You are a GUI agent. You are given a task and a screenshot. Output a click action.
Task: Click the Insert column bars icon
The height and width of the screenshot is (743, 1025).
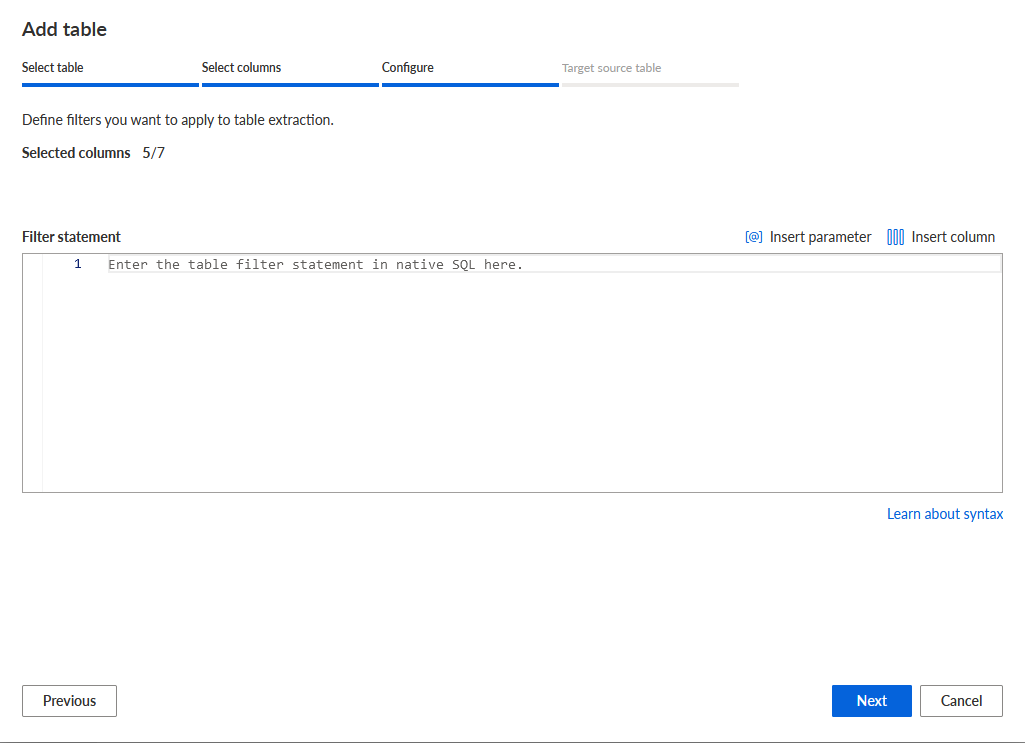[895, 237]
